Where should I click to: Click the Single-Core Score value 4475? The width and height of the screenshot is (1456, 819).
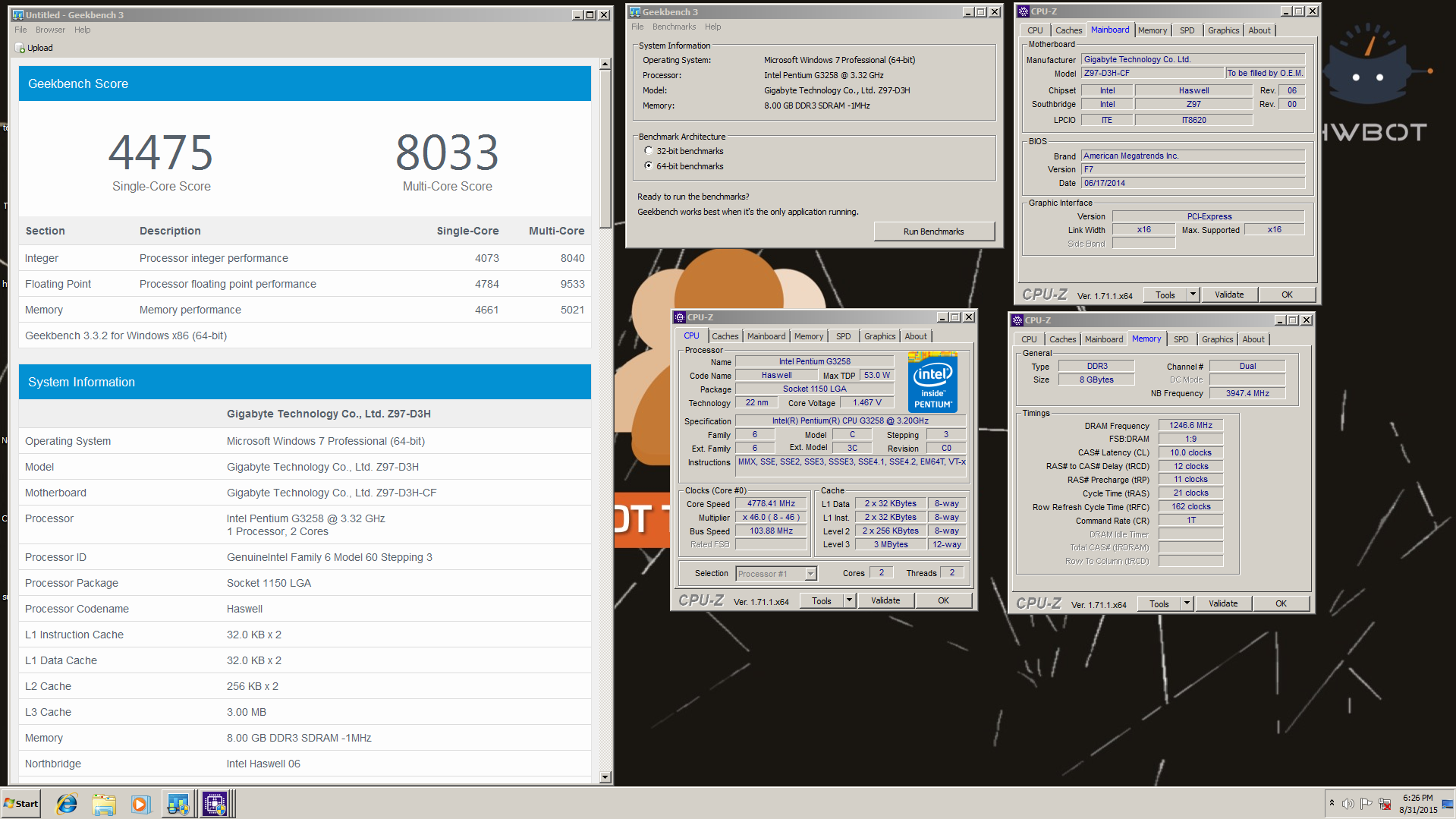pyautogui.click(x=161, y=153)
